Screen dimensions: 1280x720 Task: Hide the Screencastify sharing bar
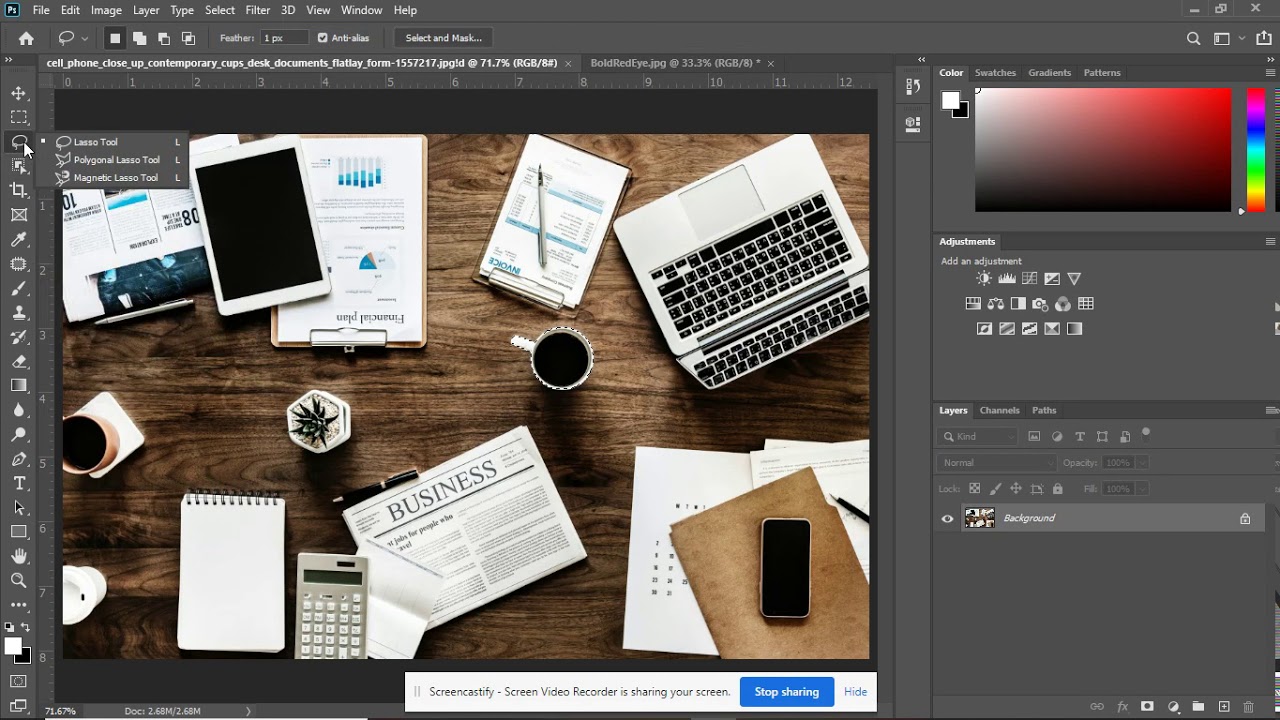coord(855,692)
